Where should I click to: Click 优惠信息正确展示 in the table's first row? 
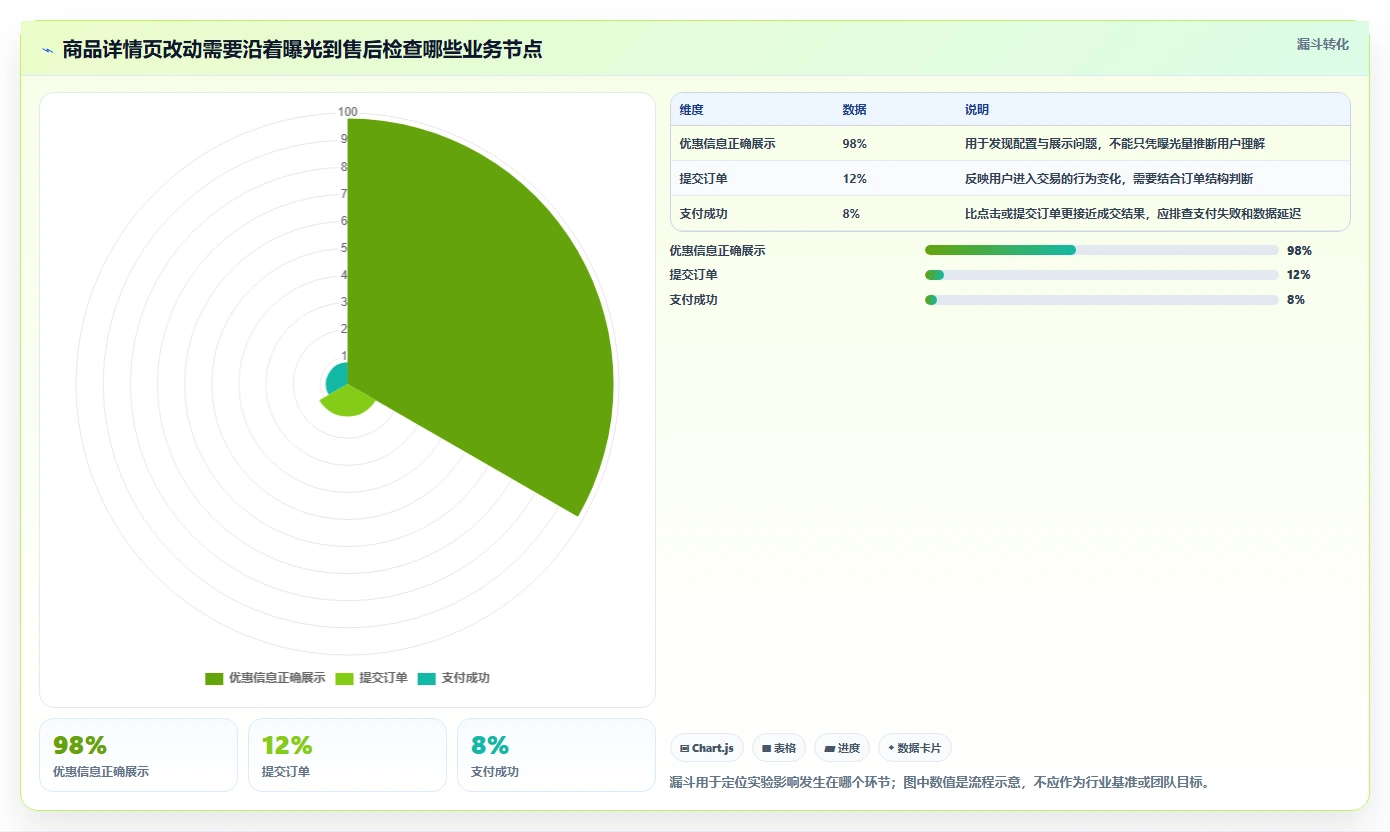pyautogui.click(x=728, y=144)
